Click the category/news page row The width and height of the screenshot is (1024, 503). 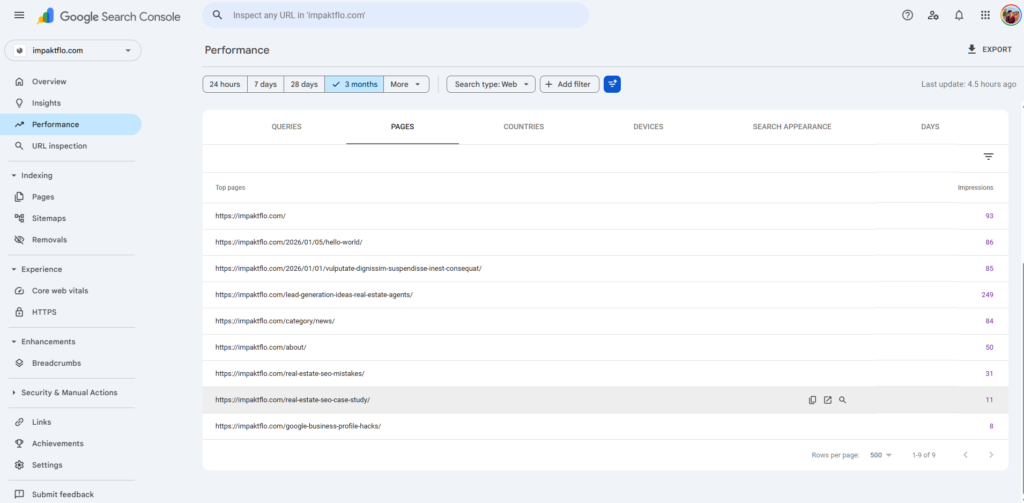605,321
